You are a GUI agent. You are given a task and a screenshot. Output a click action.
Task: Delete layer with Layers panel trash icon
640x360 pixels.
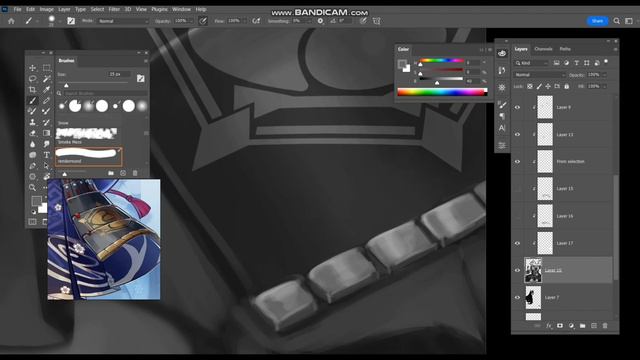(x=605, y=326)
